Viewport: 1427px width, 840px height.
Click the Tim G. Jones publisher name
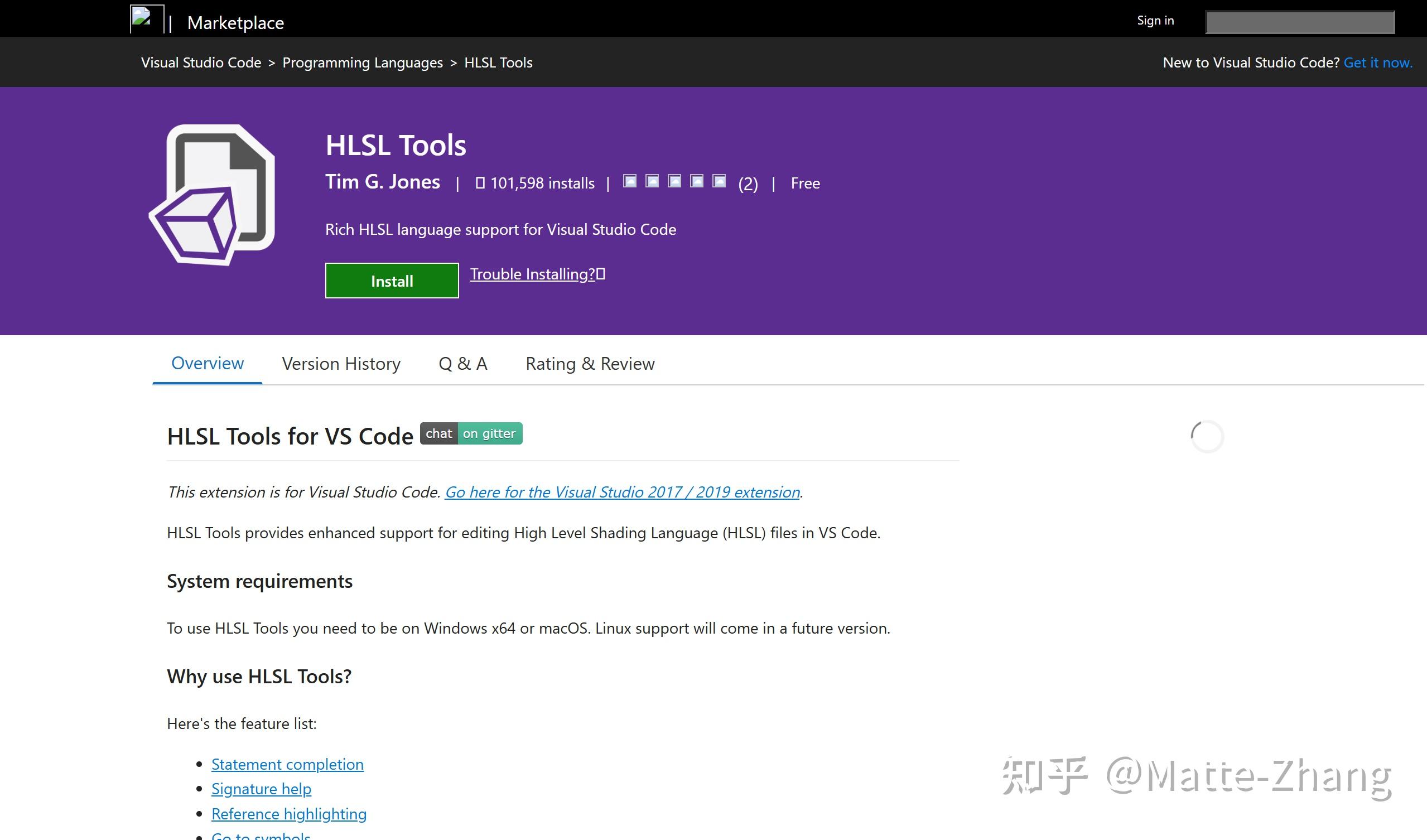pos(382,182)
